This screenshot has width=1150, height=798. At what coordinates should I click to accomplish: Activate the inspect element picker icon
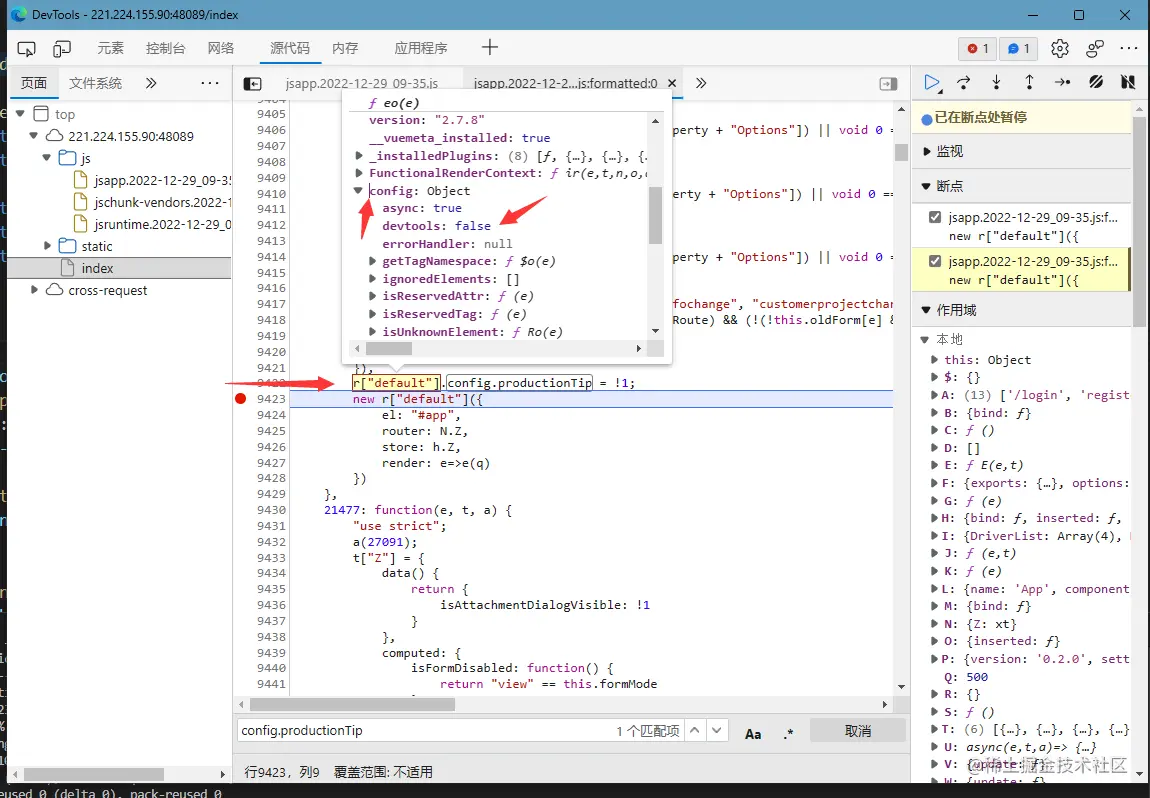tap(26, 48)
